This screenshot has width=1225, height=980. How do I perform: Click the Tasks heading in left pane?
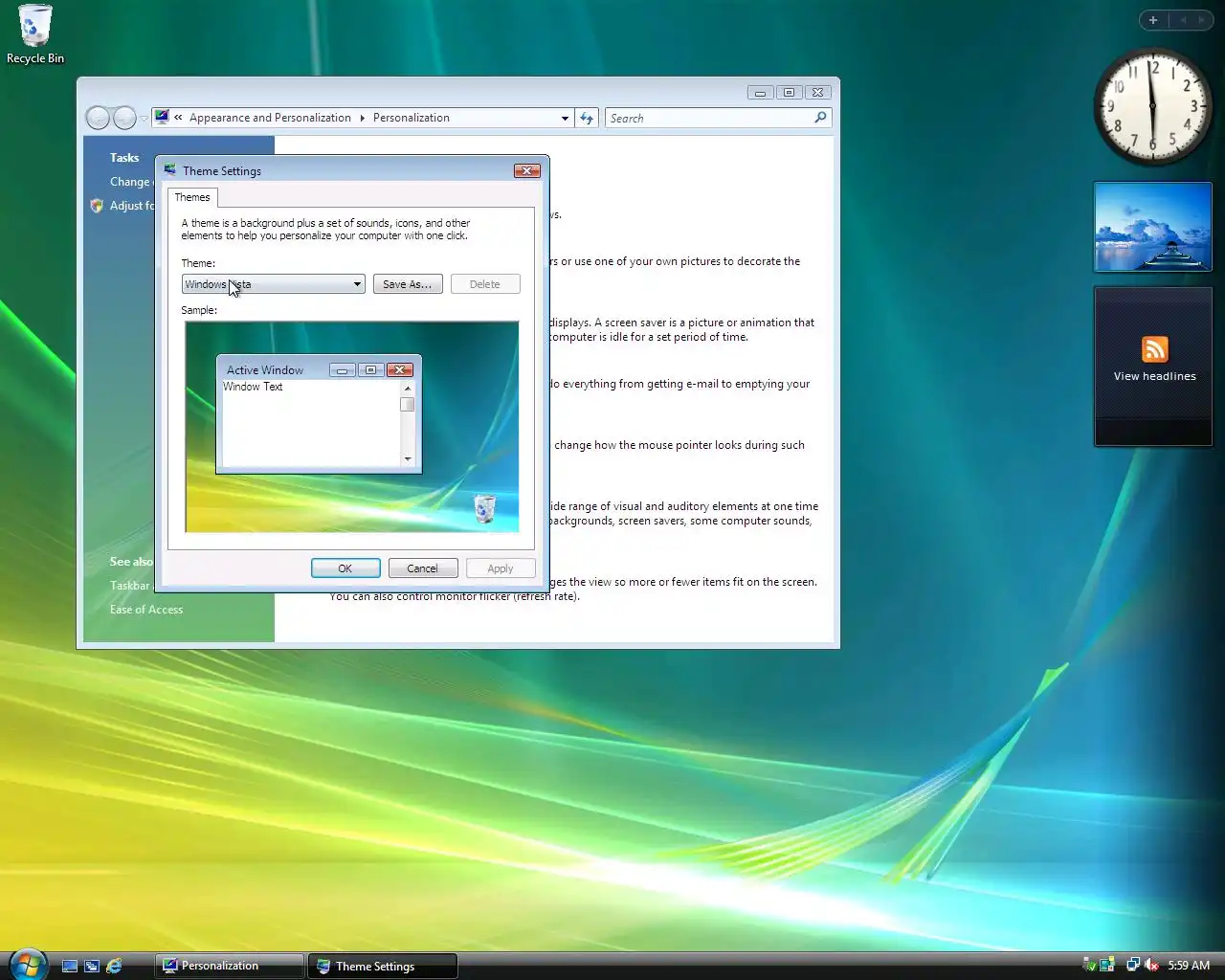pos(124,158)
